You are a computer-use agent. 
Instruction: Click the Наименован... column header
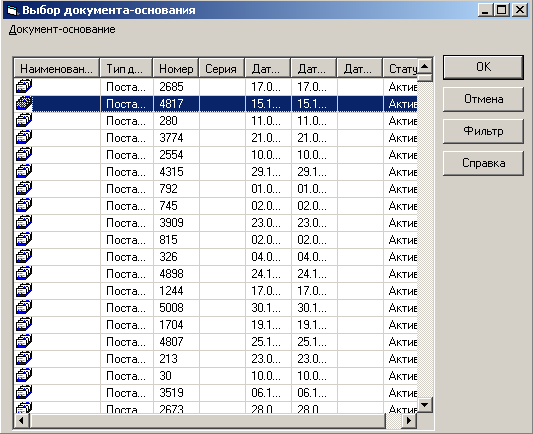(x=56, y=69)
